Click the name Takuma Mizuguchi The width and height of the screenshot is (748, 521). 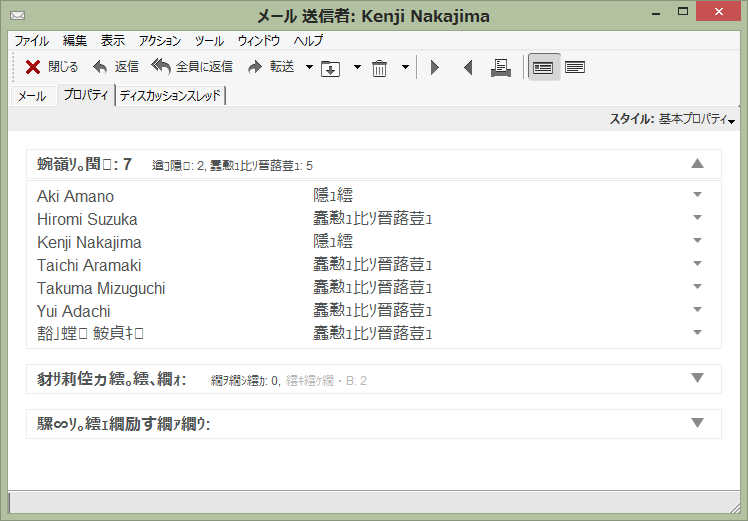(x=101, y=288)
